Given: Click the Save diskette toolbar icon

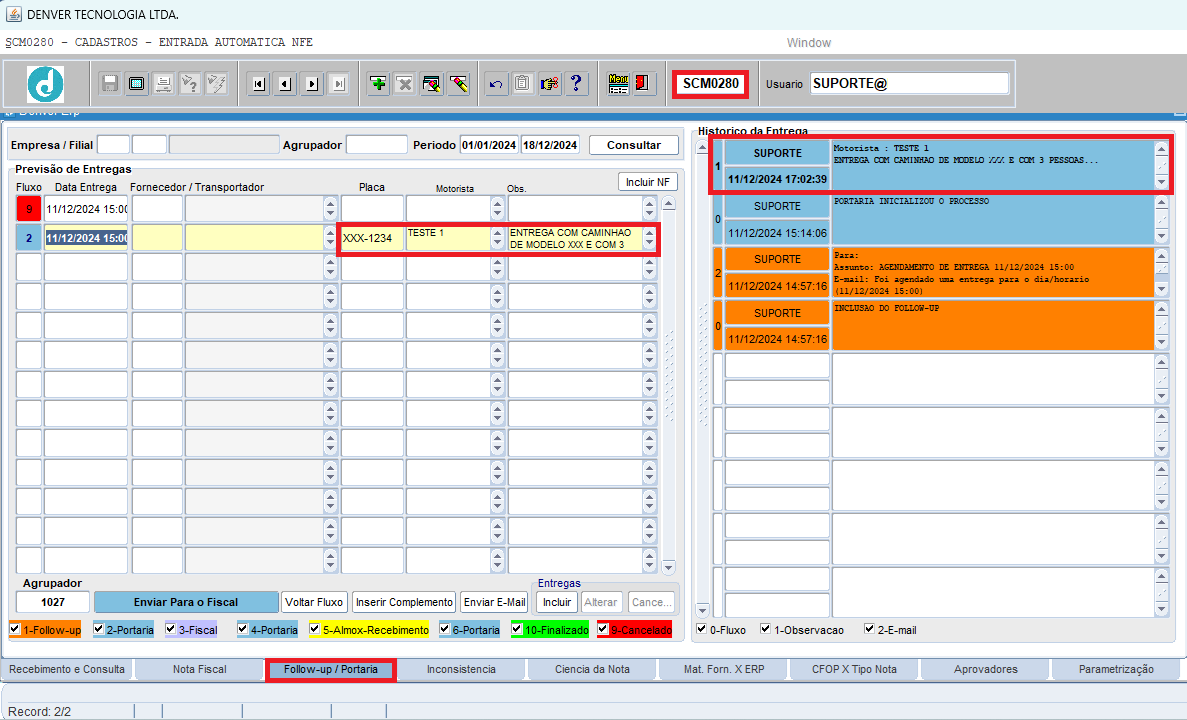Looking at the screenshot, I should tap(110, 83).
